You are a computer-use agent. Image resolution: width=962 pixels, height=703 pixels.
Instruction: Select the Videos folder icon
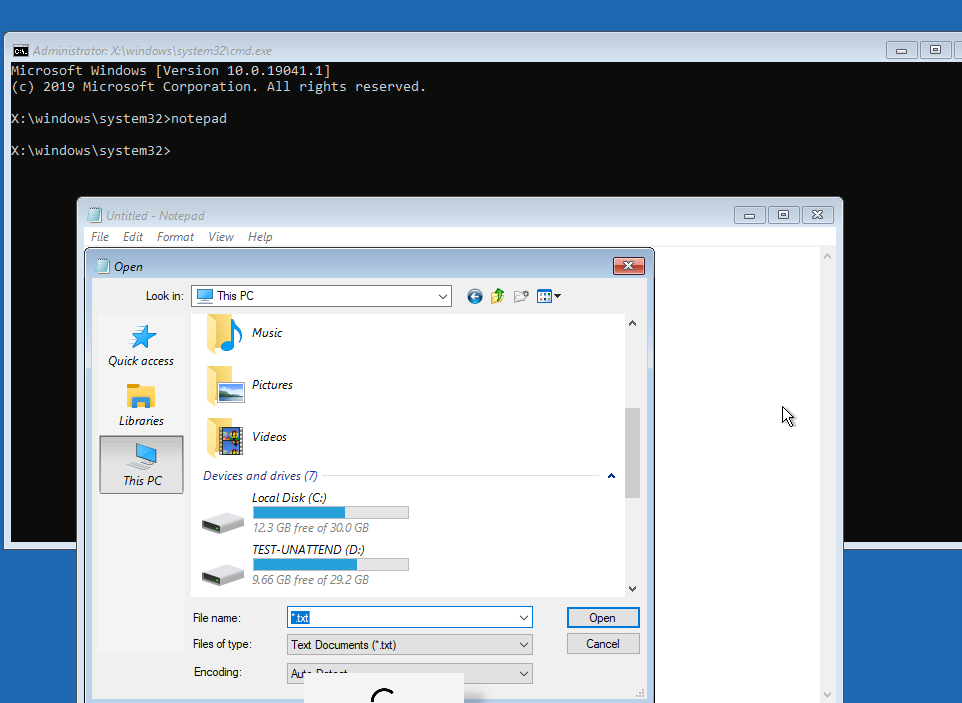coord(225,437)
